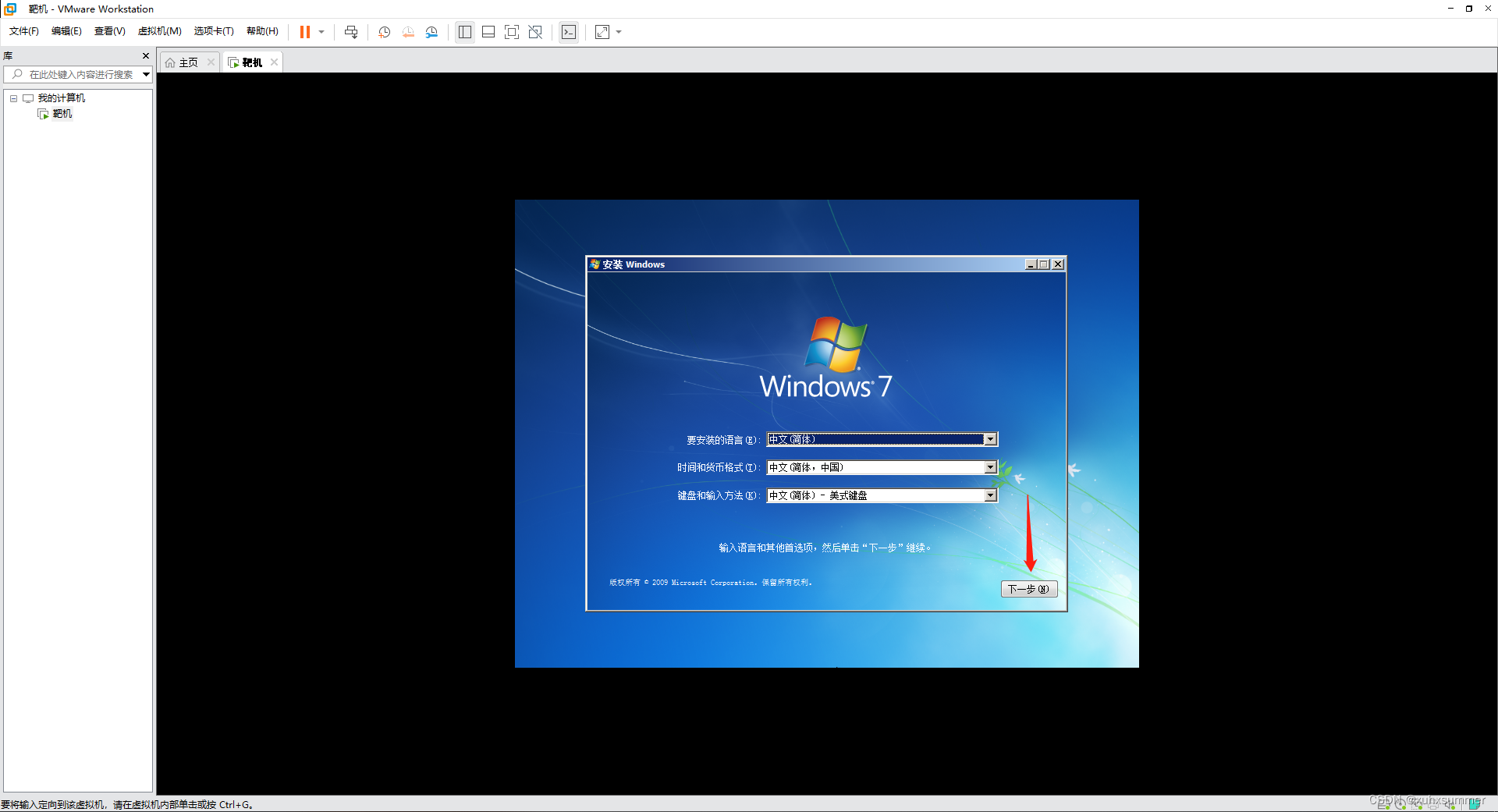This screenshot has width=1498, height=812.
Task: Click the sound card status icon
Action: point(1450,803)
